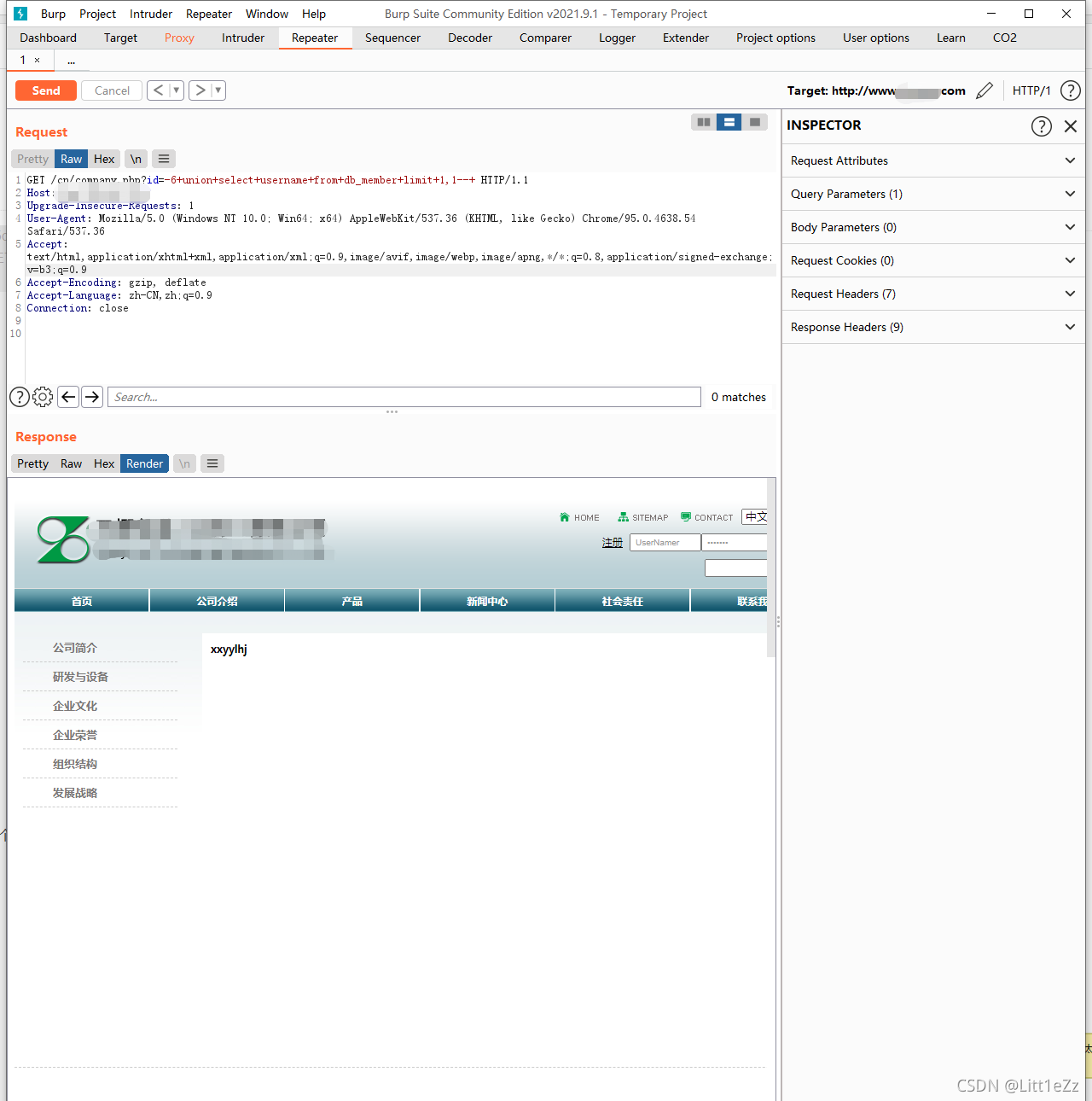Edit target with the pencil icon
The width and height of the screenshot is (1092, 1101).
point(985,90)
